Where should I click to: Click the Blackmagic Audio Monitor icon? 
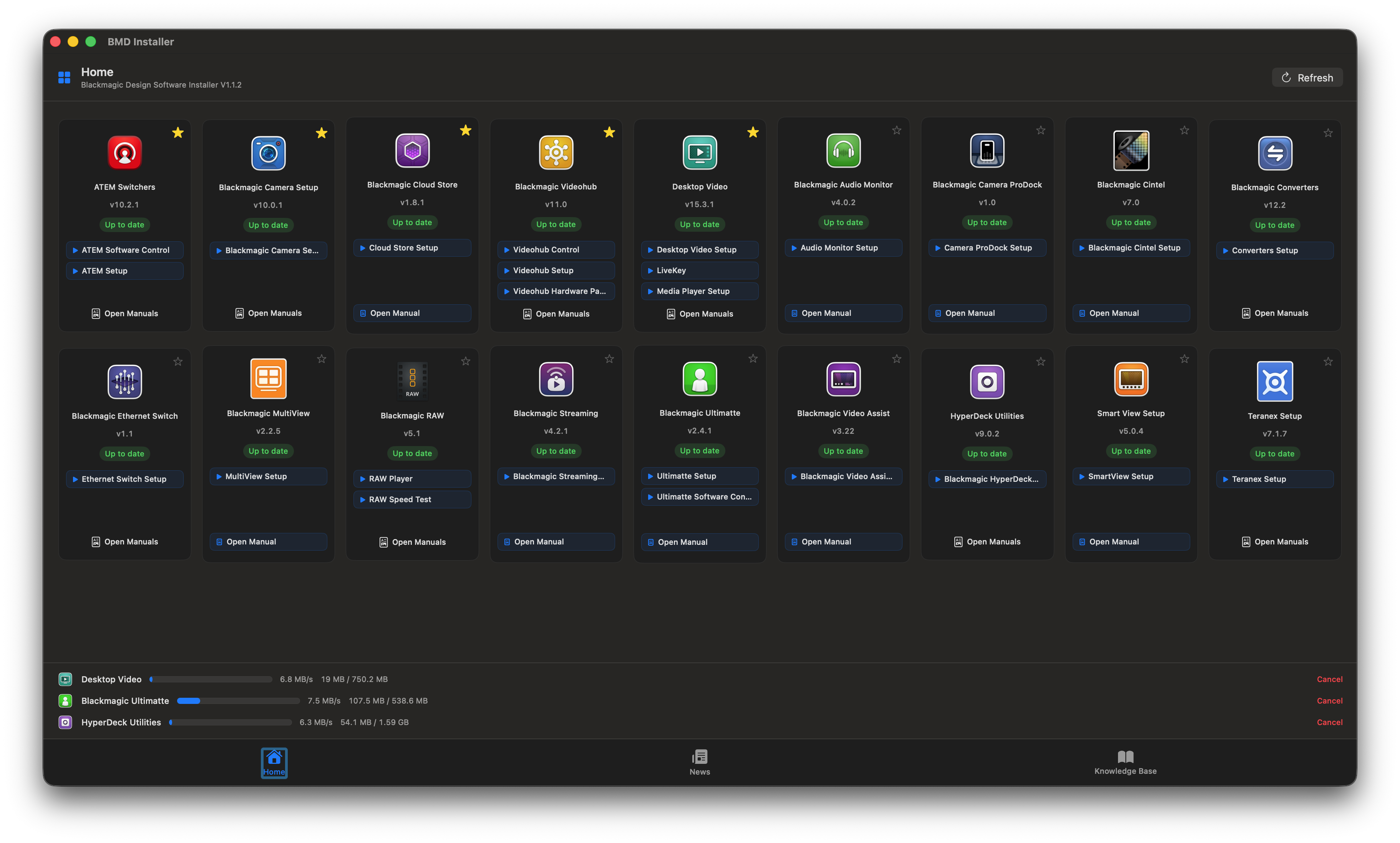[843, 151]
